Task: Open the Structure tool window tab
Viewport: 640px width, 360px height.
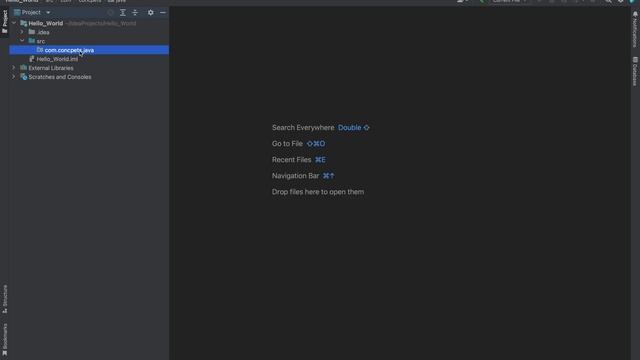Action: tap(4, 299)
